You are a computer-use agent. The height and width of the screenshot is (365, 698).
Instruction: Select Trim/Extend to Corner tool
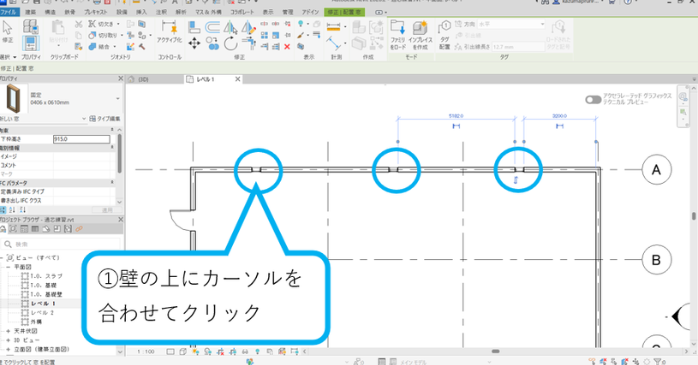(248, 44)
